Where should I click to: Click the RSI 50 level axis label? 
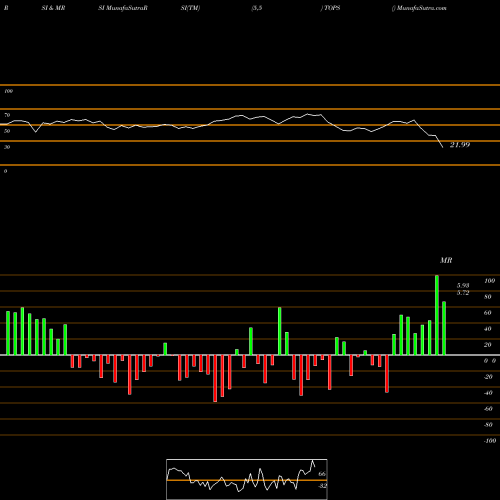(x=7, y=131)
